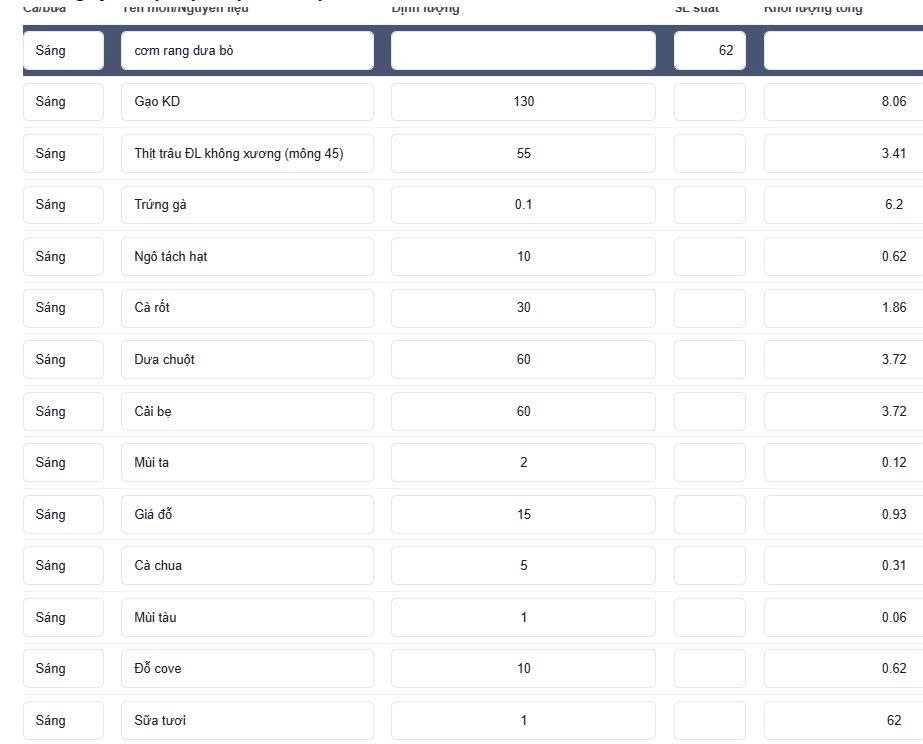
Task: Click the Sáng meal field for Sữa tươi
Action: [64, 720]
